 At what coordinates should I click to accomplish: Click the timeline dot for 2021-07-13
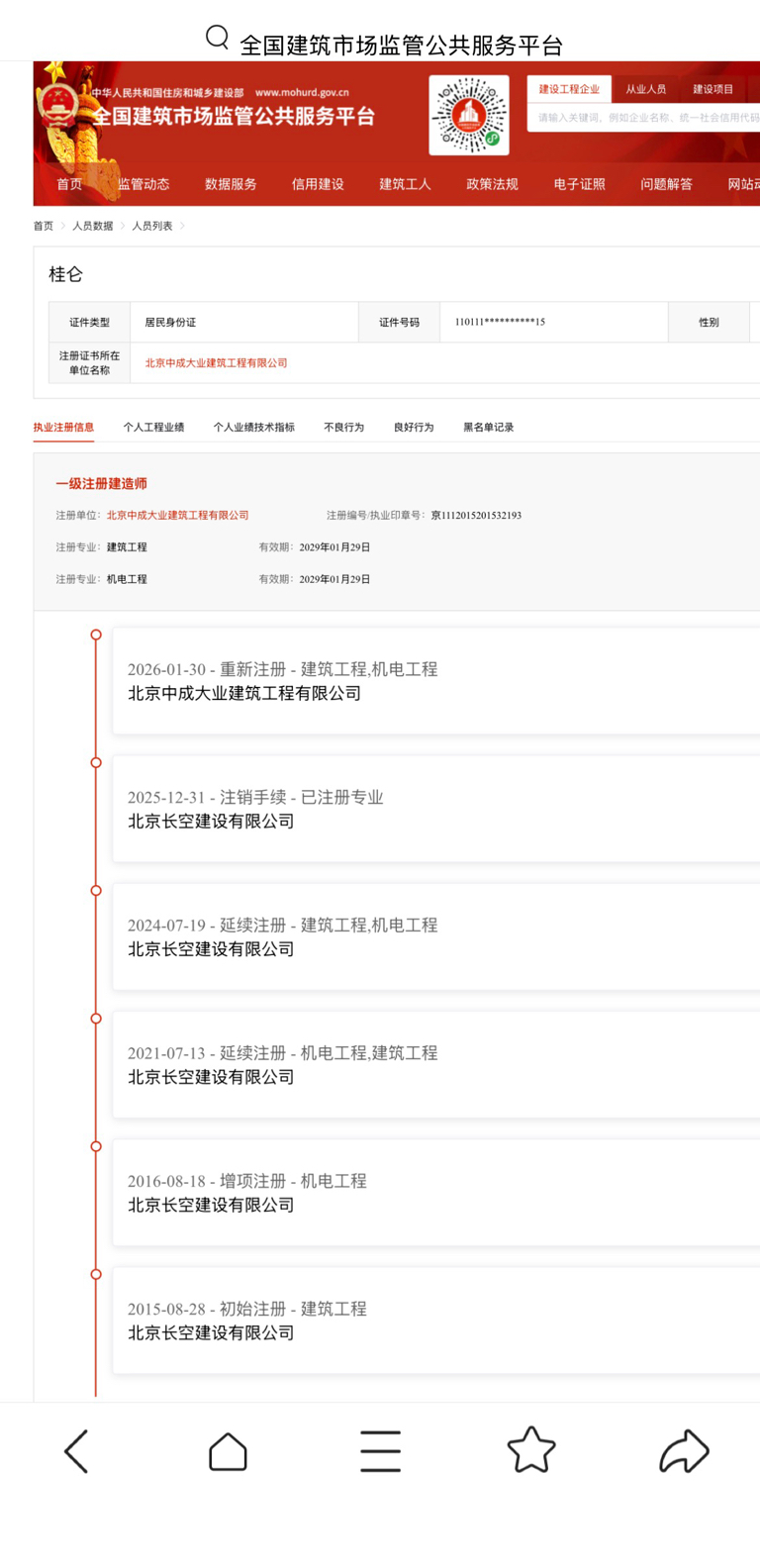click(x=96, y=1018)
